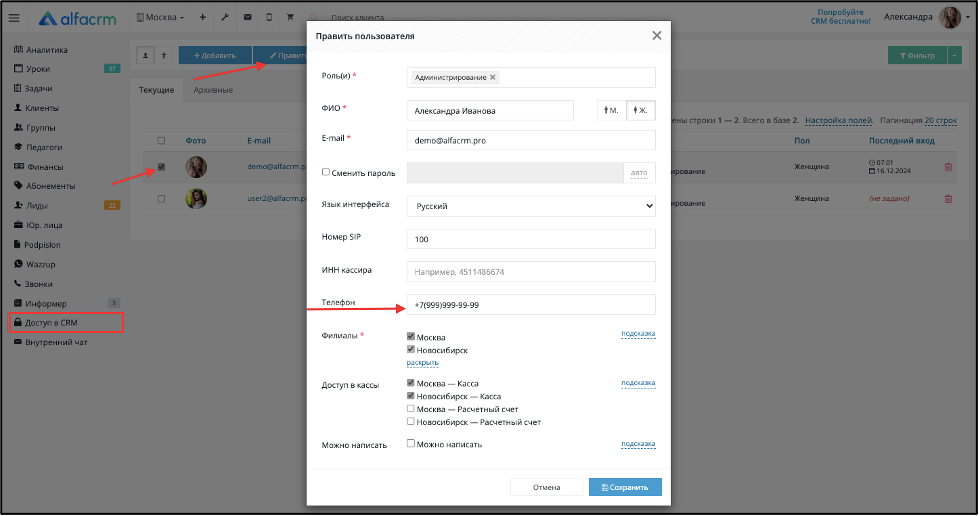Click the envelope mail icon in top bar

(247, 17)
